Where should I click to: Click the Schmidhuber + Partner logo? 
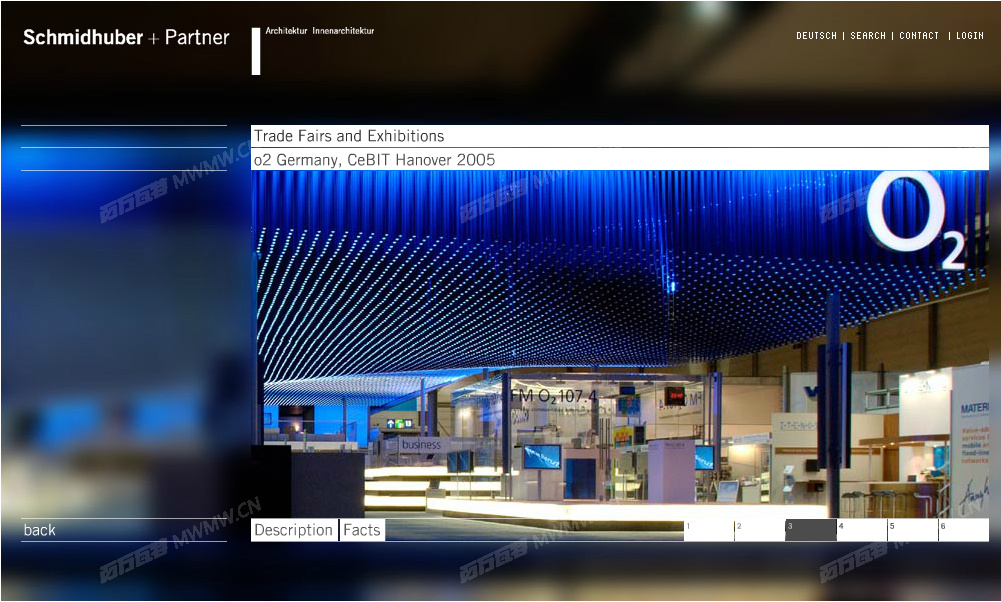(126, 38)
